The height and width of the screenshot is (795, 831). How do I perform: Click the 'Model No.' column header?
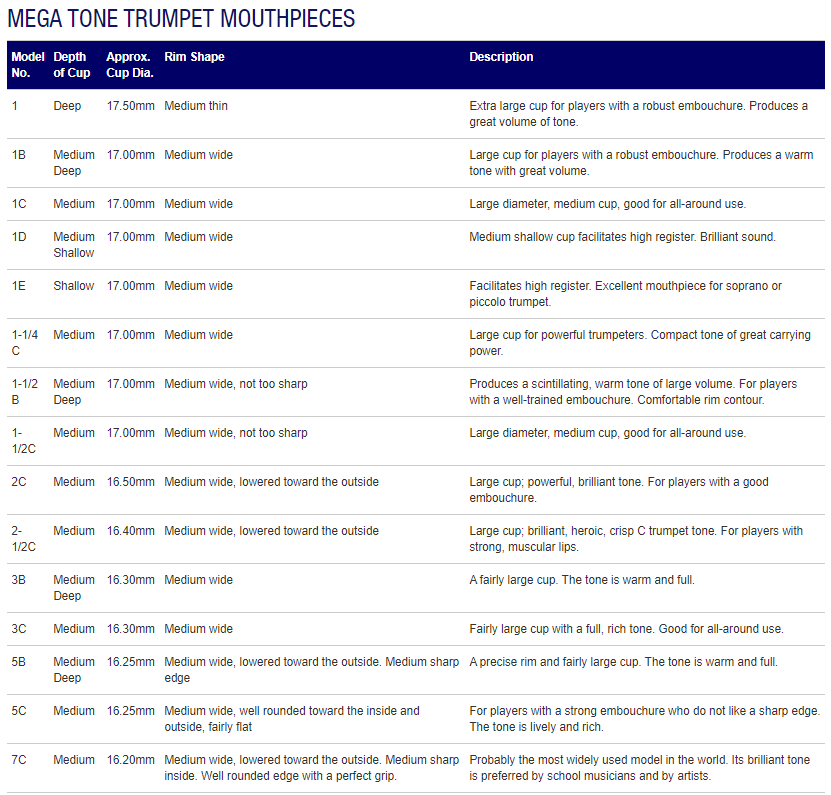tap(28, 65)
